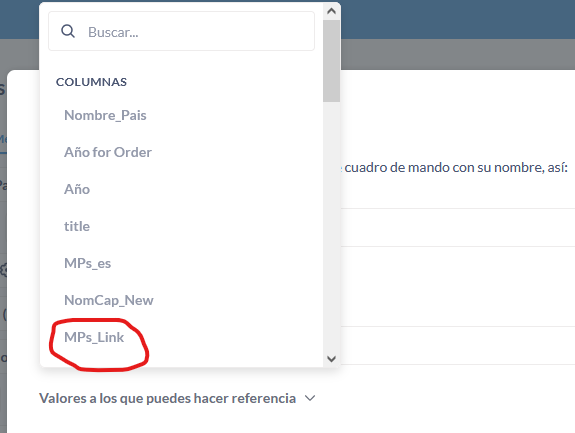Pick the circled MPs_Link column
This screenshot has width=575, height=433.
coord(94,338)
